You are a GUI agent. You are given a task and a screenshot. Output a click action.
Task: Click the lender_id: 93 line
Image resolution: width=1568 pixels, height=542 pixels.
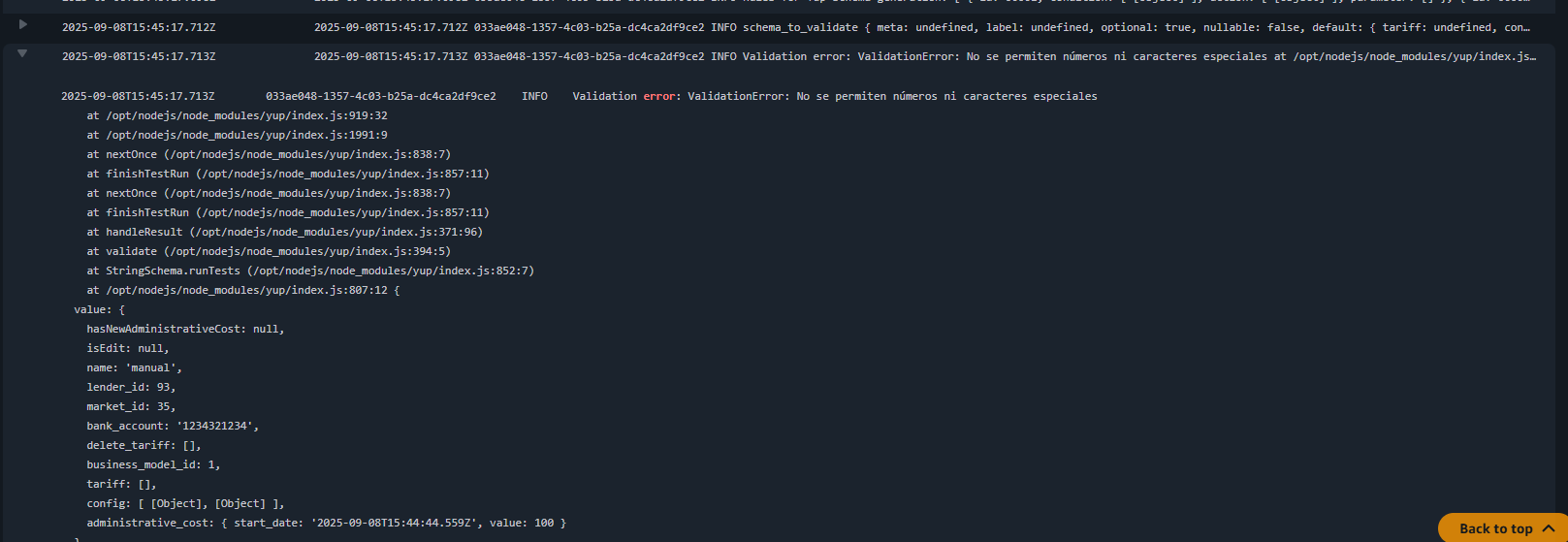[x=131, y=387]
